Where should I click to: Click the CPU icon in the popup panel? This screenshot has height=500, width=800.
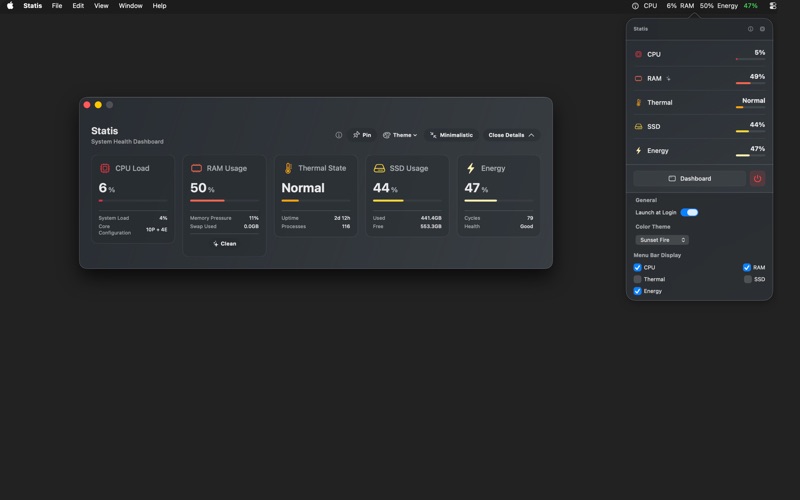[x=638, y=54]
